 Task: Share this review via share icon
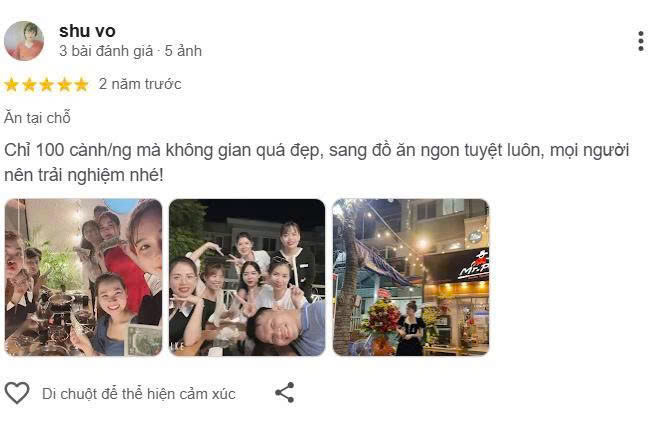[x=285, y=392]
